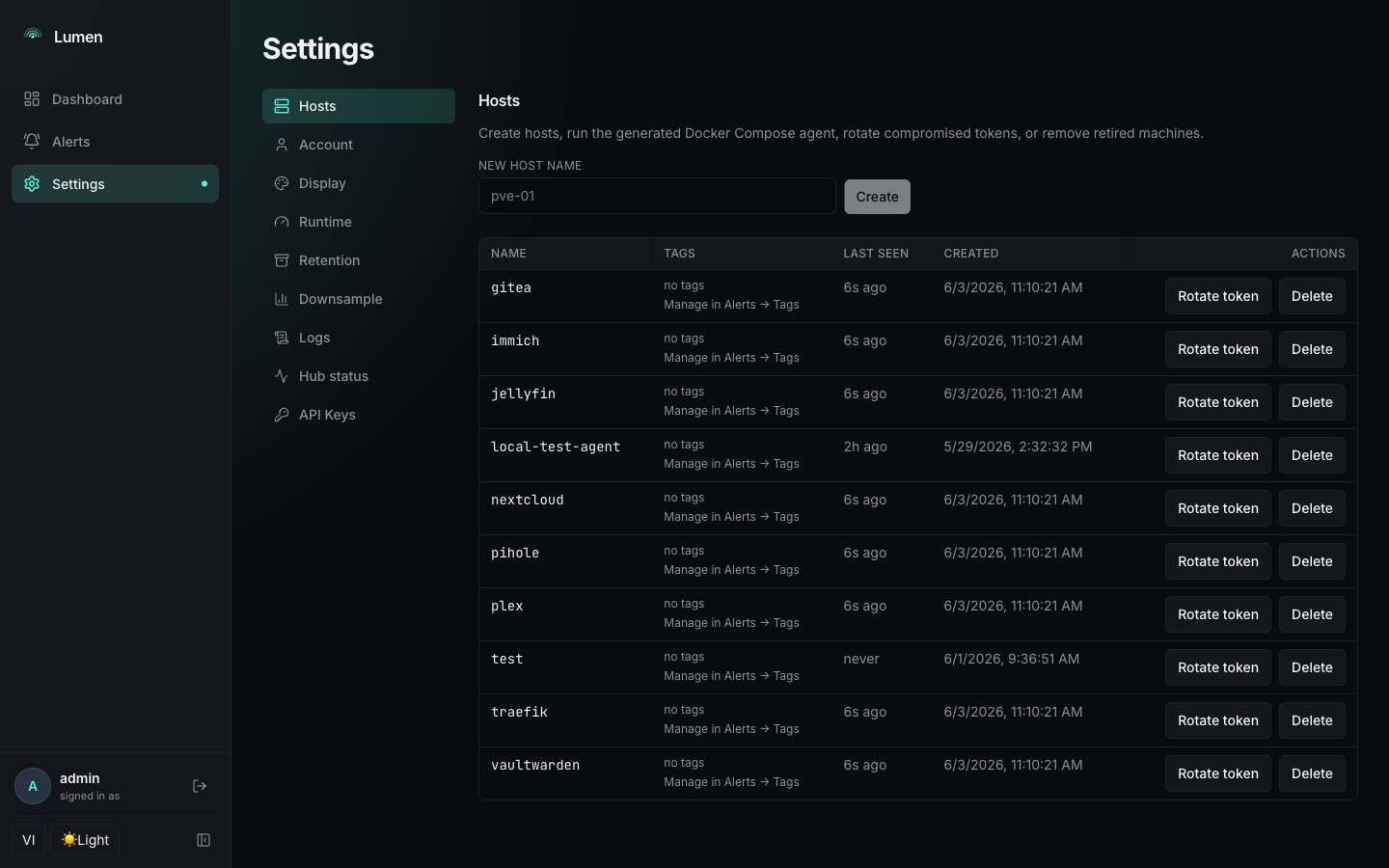
Task: Open the Display settings tab
Action: click(x=359, y=183)
